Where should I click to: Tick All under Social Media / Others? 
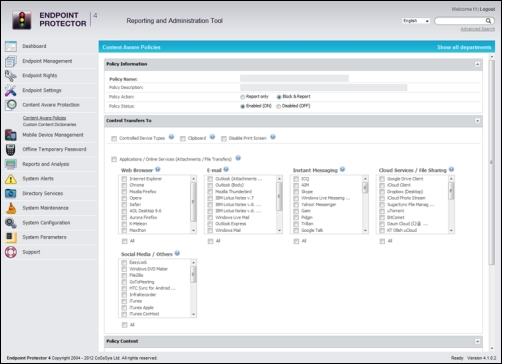124,325
